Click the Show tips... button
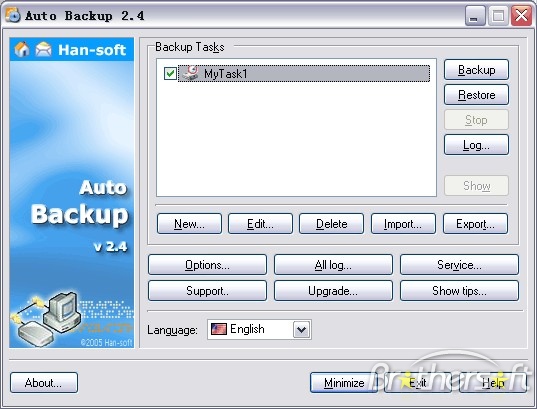The image size is (537, 409). pos(459,291)
